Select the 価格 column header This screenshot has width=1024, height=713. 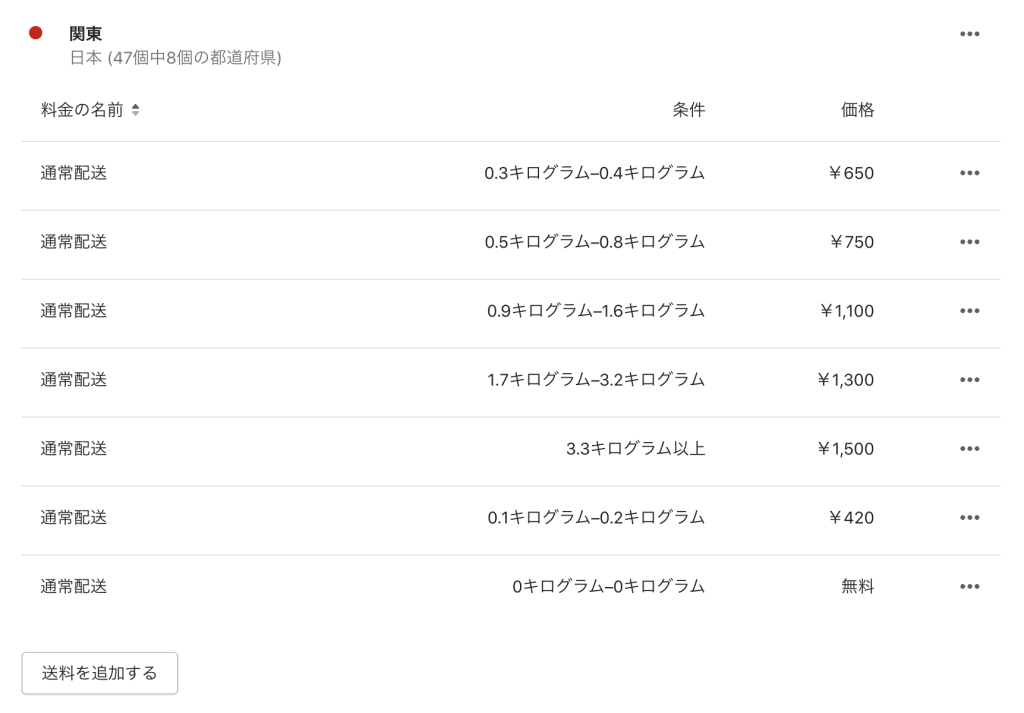[857, 110]
